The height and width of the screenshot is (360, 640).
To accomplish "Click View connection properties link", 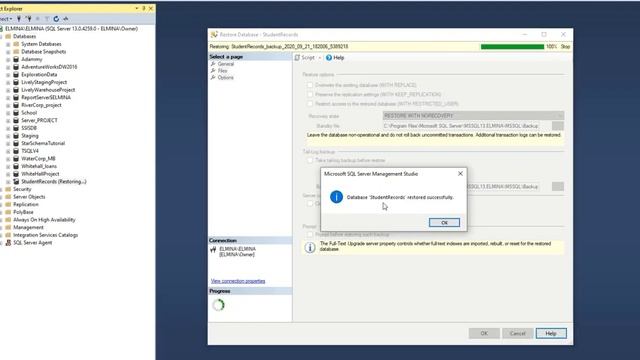I will pos(238,281).
